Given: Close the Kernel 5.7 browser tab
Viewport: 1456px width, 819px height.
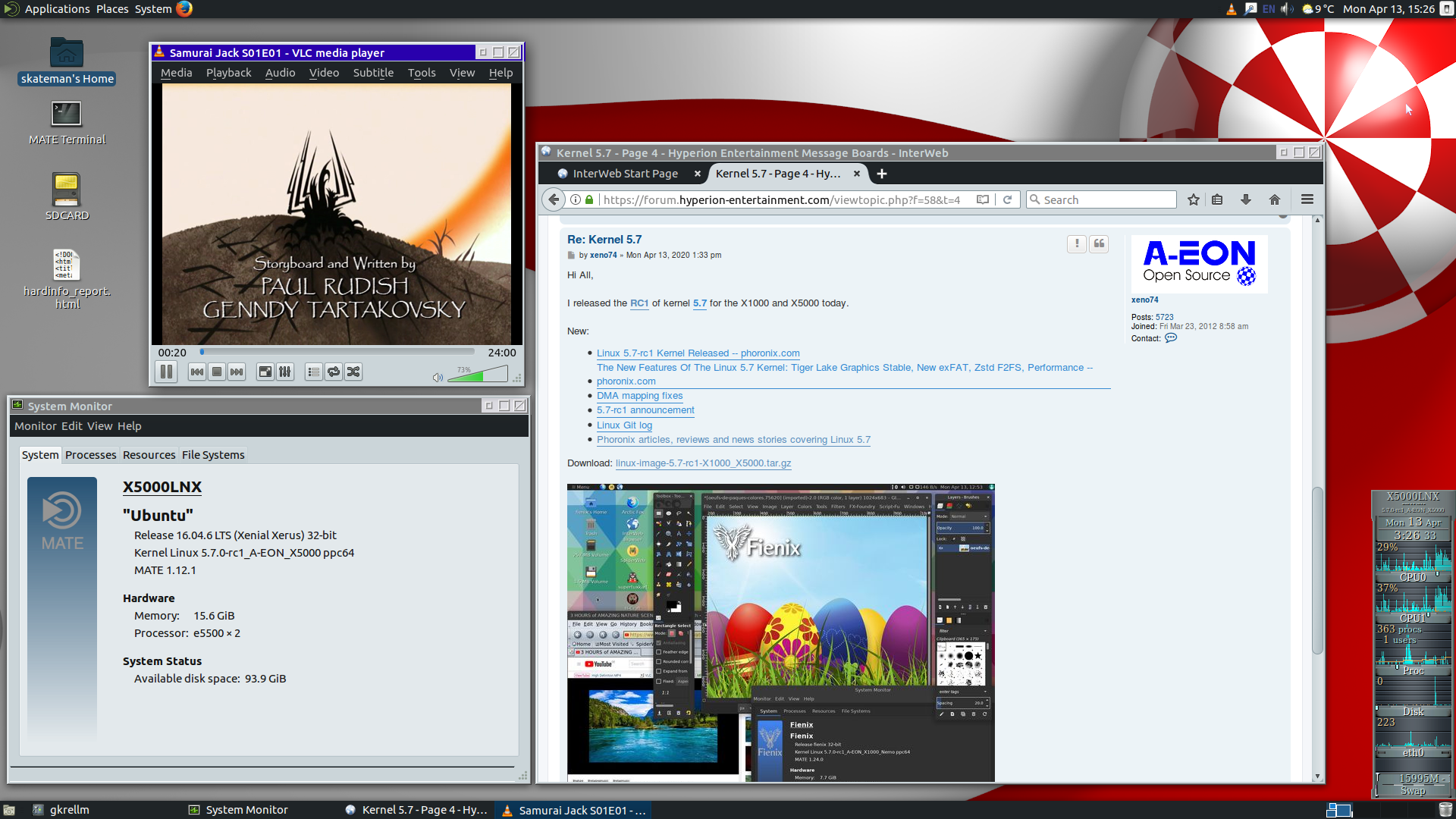Looking at the screenshot, I should coord(857,174).
